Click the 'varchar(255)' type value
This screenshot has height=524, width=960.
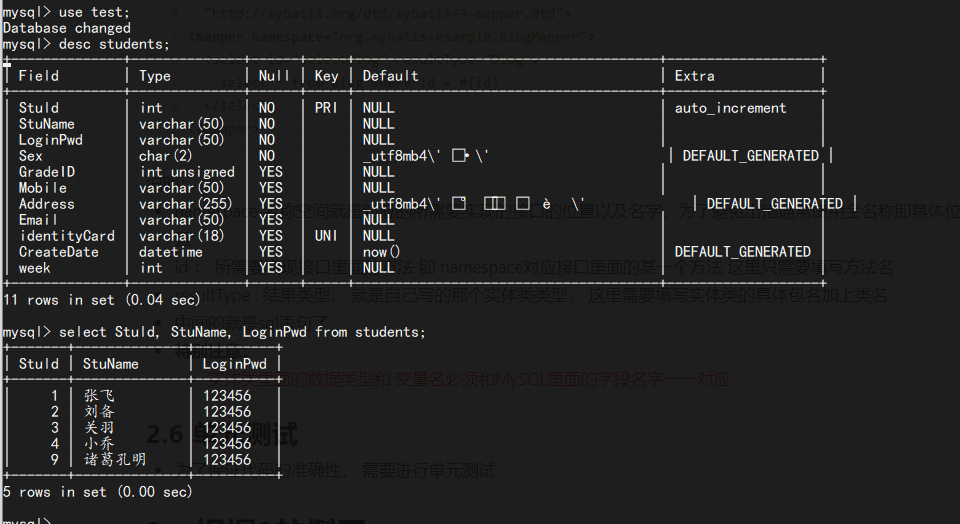(186, 204)
